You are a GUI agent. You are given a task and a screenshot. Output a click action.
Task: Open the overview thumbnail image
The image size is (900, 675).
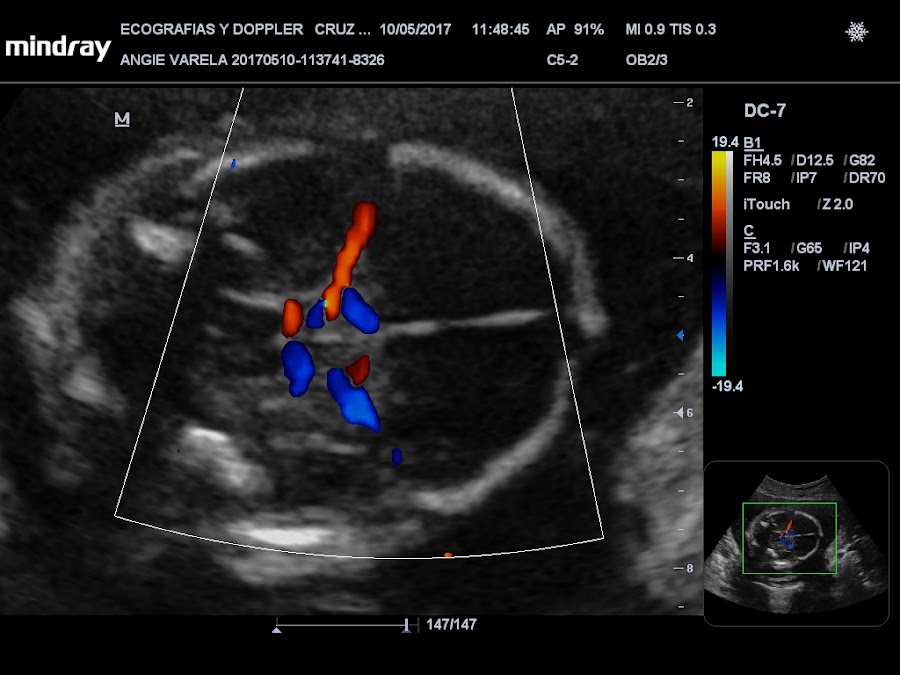pos(796,543)
